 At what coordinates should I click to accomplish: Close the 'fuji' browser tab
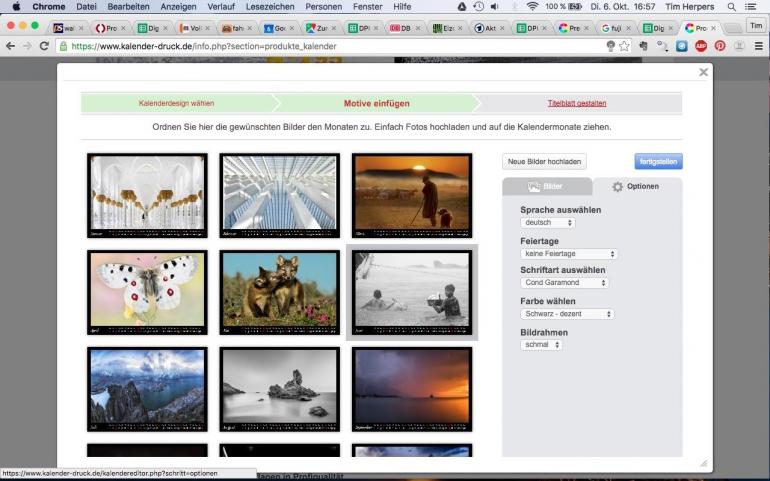click(628, 28)
